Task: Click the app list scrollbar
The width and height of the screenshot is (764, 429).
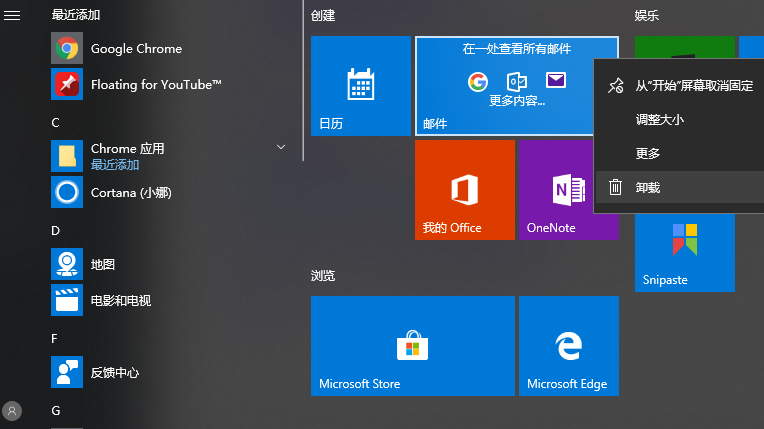Action: (303, 80)
